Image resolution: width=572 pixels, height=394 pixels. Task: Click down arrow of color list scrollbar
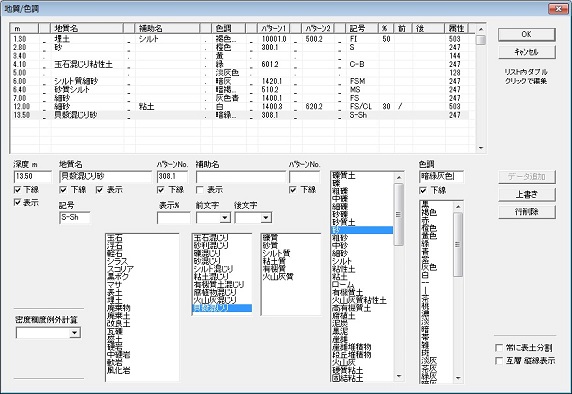coord(459,378)
